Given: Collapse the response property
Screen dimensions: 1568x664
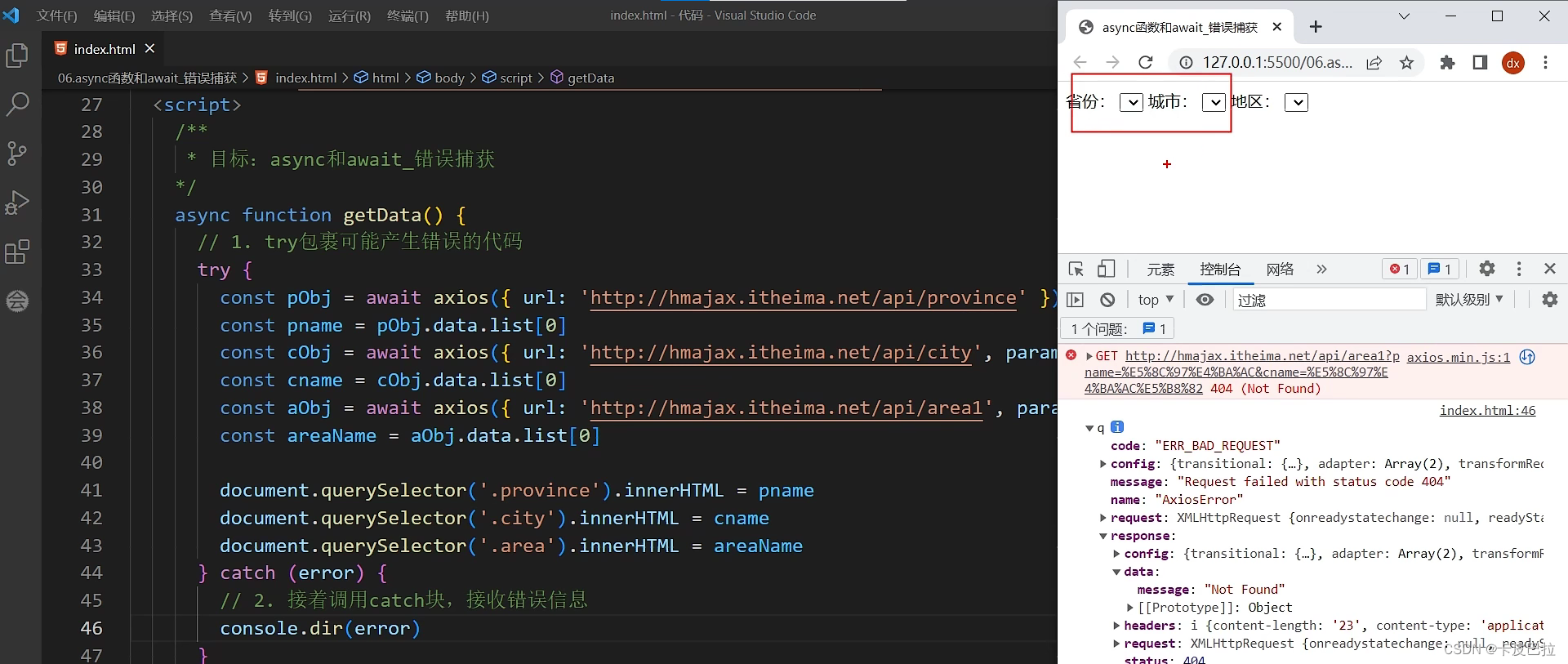Looking at the screenshot, I should (1103, 536).
